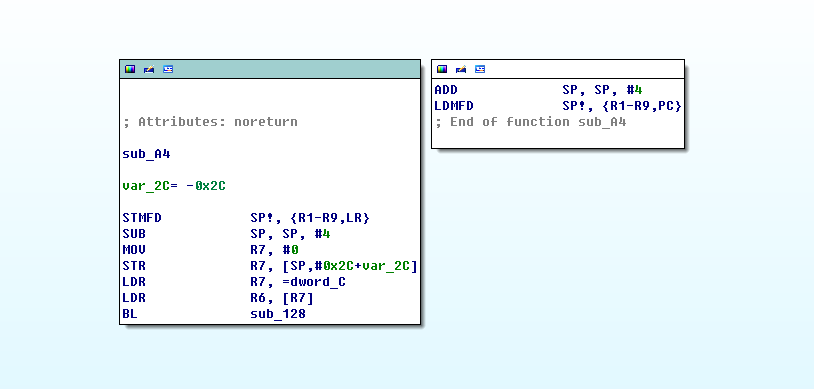Select the MOV mnemonic on the 'R7, #0' line
This screenshot has height=389, width=814.
click(134, 250)
